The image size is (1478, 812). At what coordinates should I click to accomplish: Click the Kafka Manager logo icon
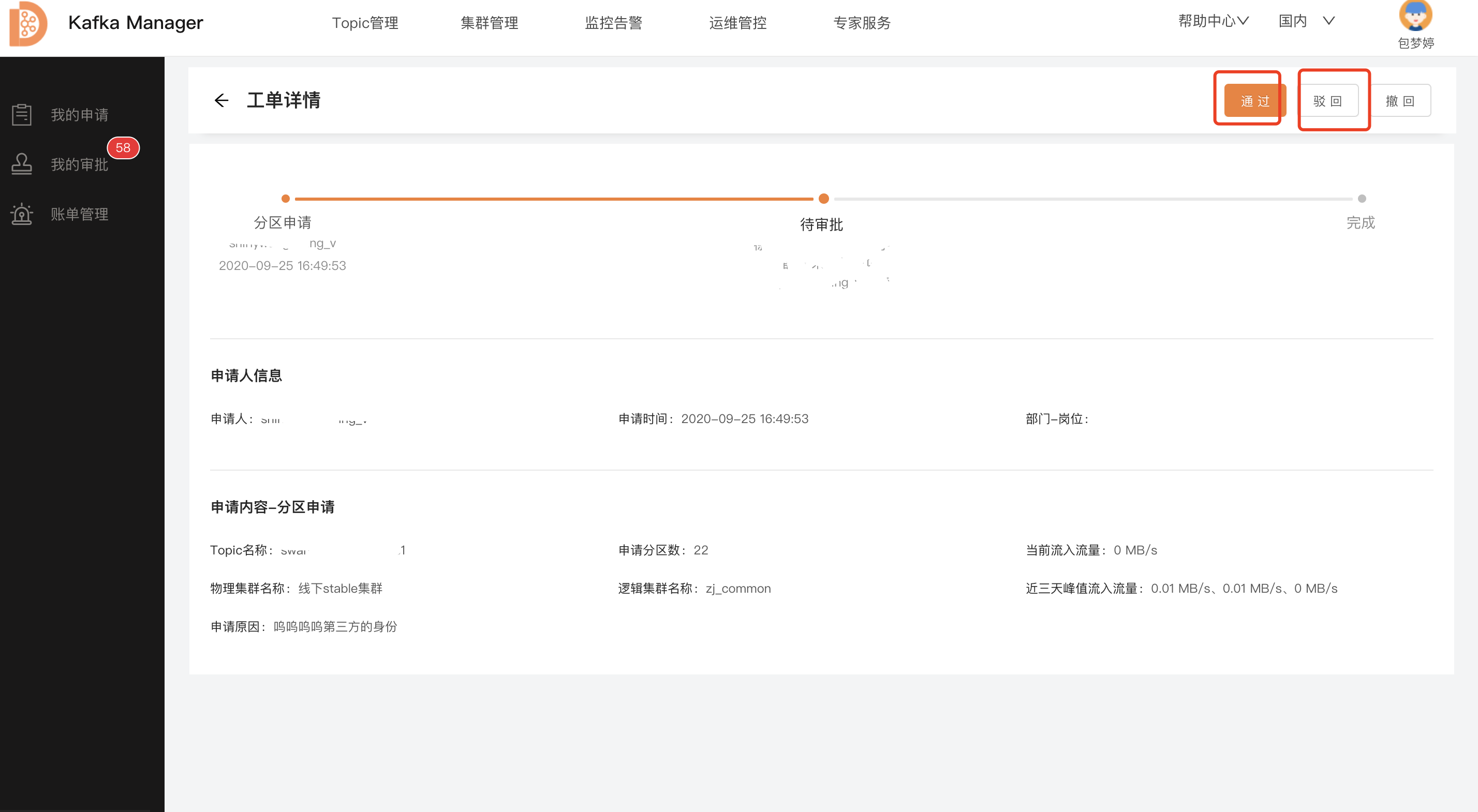pos(28,23)
